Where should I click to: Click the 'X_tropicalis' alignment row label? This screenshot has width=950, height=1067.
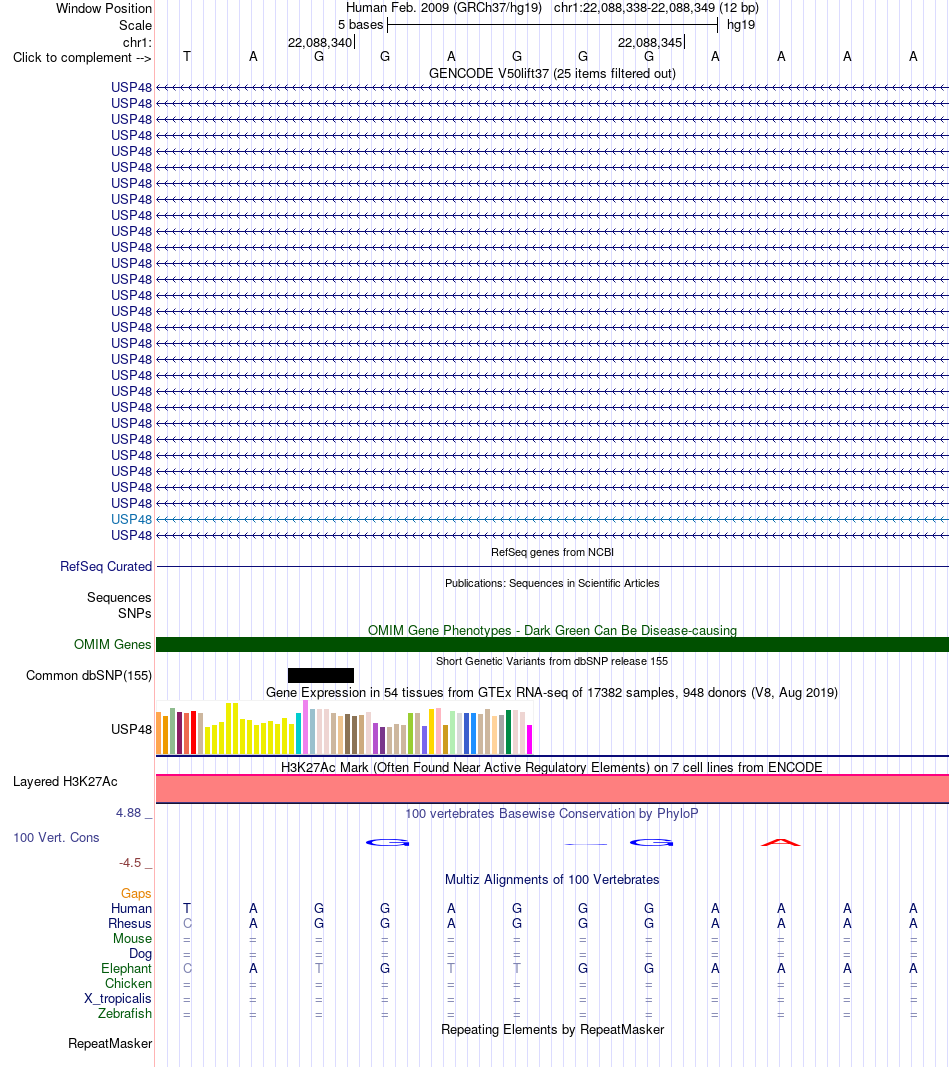(118, 998)
